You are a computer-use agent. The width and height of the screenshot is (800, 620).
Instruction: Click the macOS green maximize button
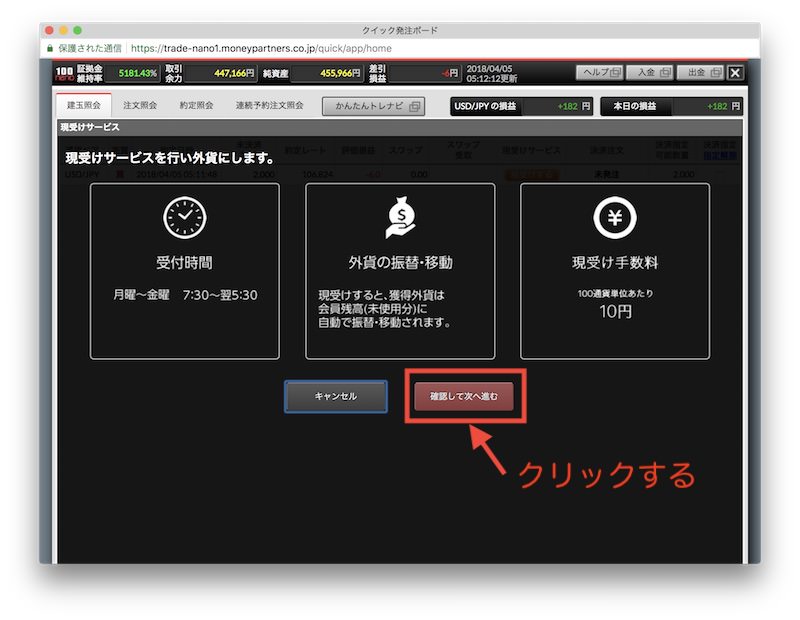[78, 30]
